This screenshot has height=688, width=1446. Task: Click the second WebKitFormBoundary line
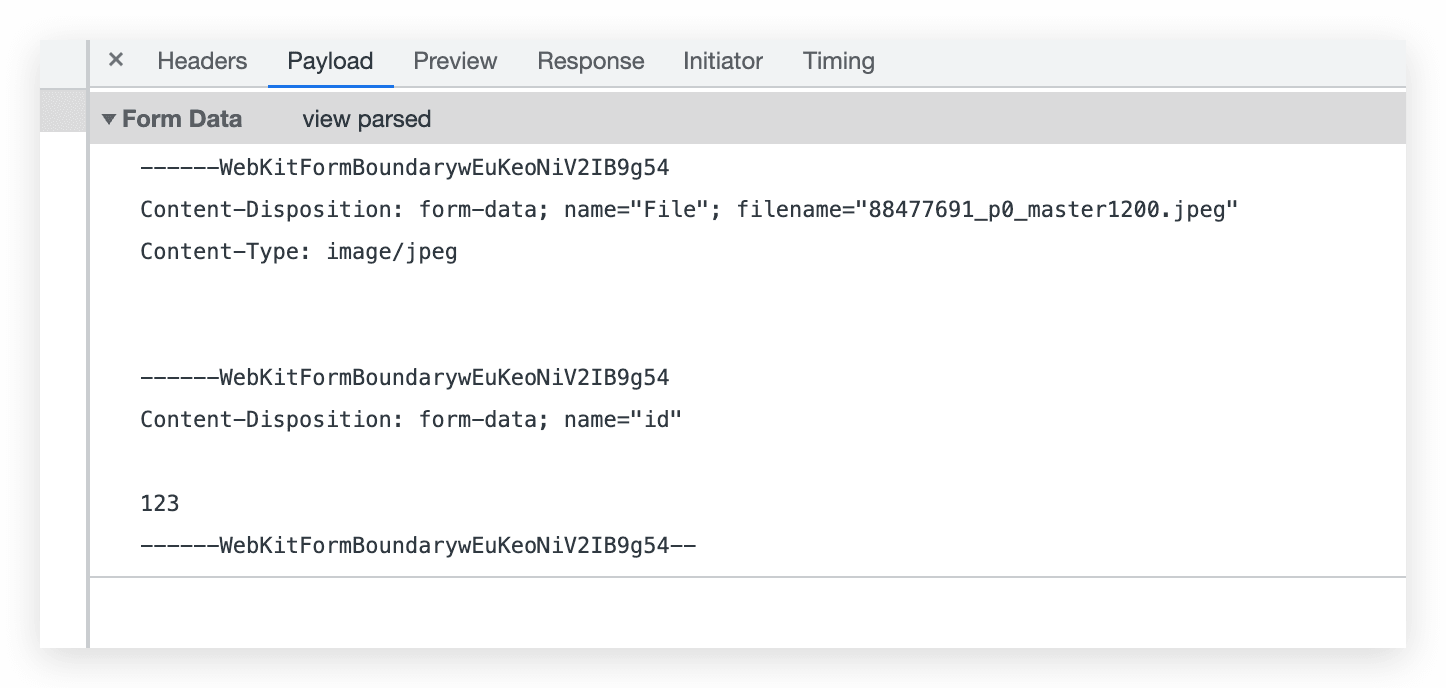coord(404,378)
